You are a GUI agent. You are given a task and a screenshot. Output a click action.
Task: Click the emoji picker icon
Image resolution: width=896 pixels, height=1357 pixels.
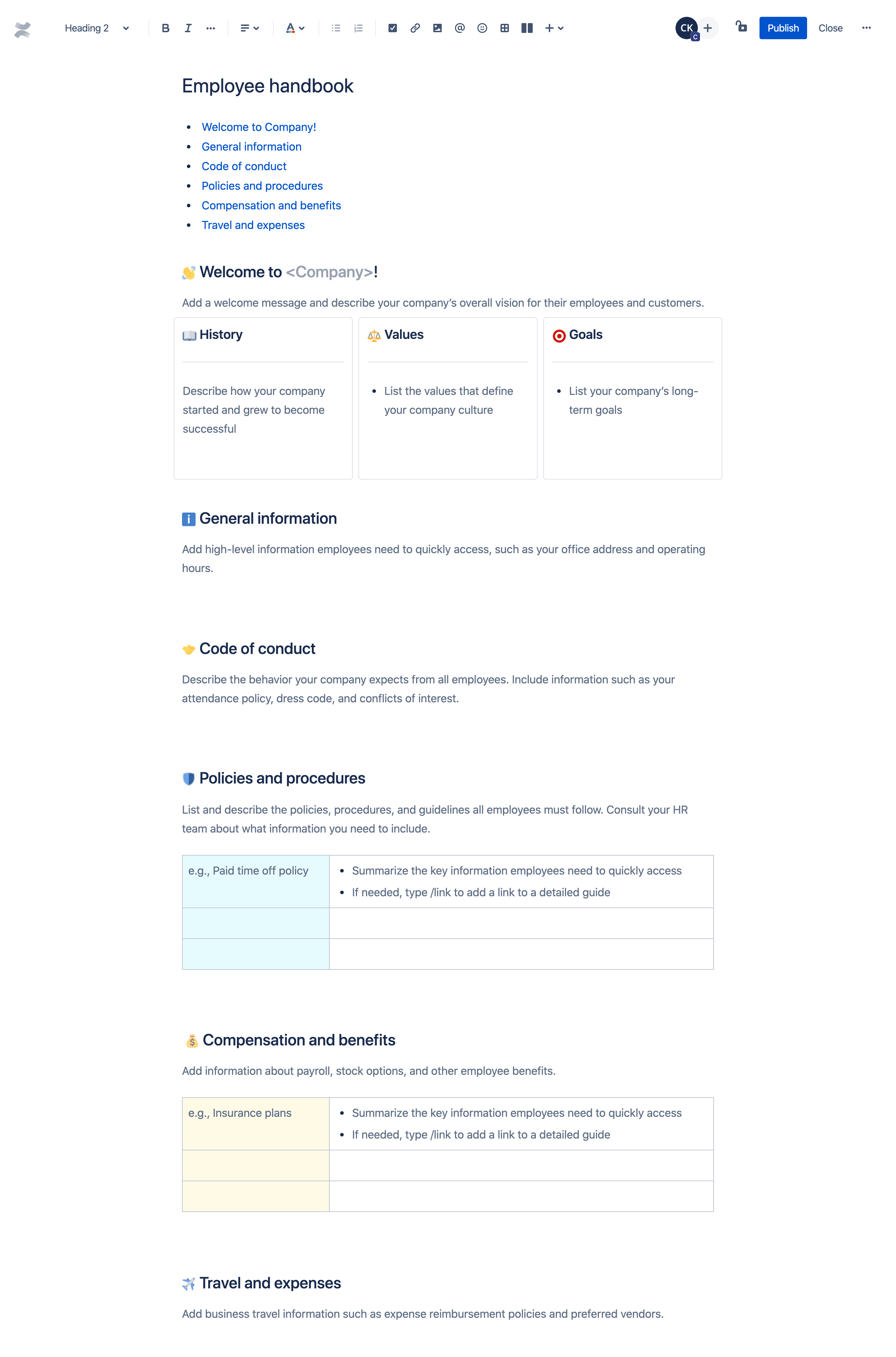(483, 27)
